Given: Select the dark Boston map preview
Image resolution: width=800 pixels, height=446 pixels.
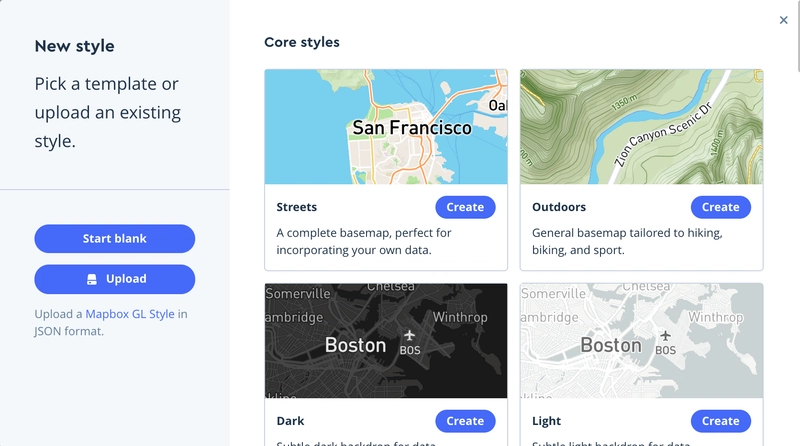Looking at the screenshot, I should coord(386,341).
